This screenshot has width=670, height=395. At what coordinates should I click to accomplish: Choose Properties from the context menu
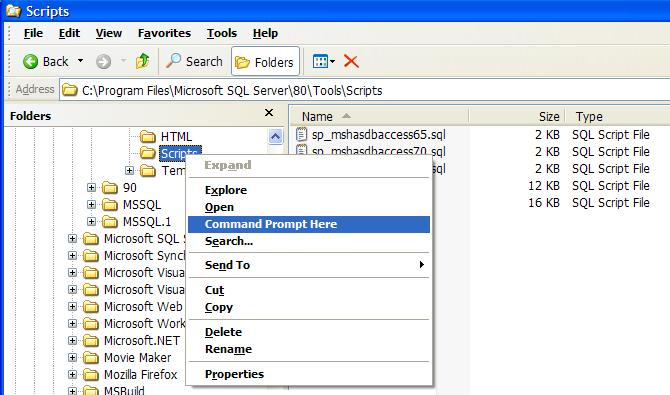[309, 374]
